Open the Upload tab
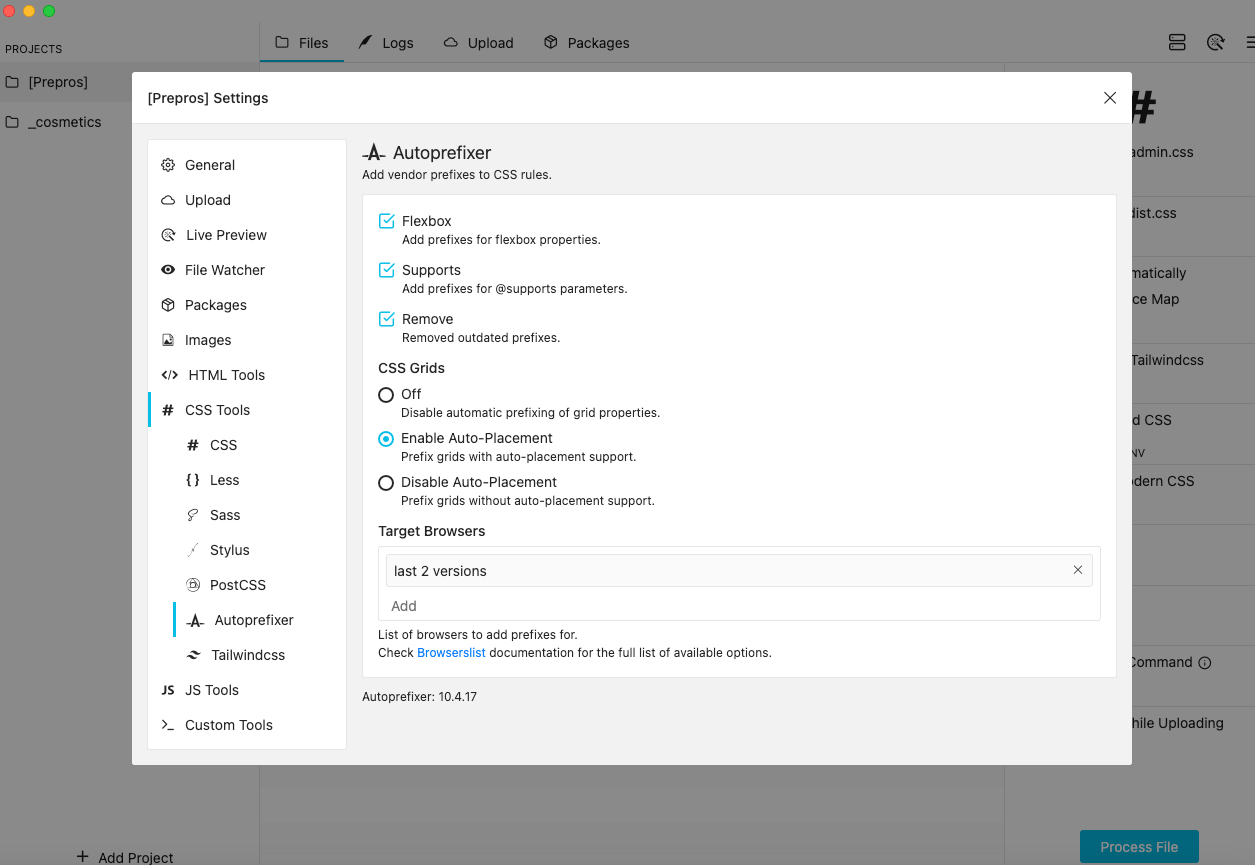The image size is (1255, 865). click(478, 42)
